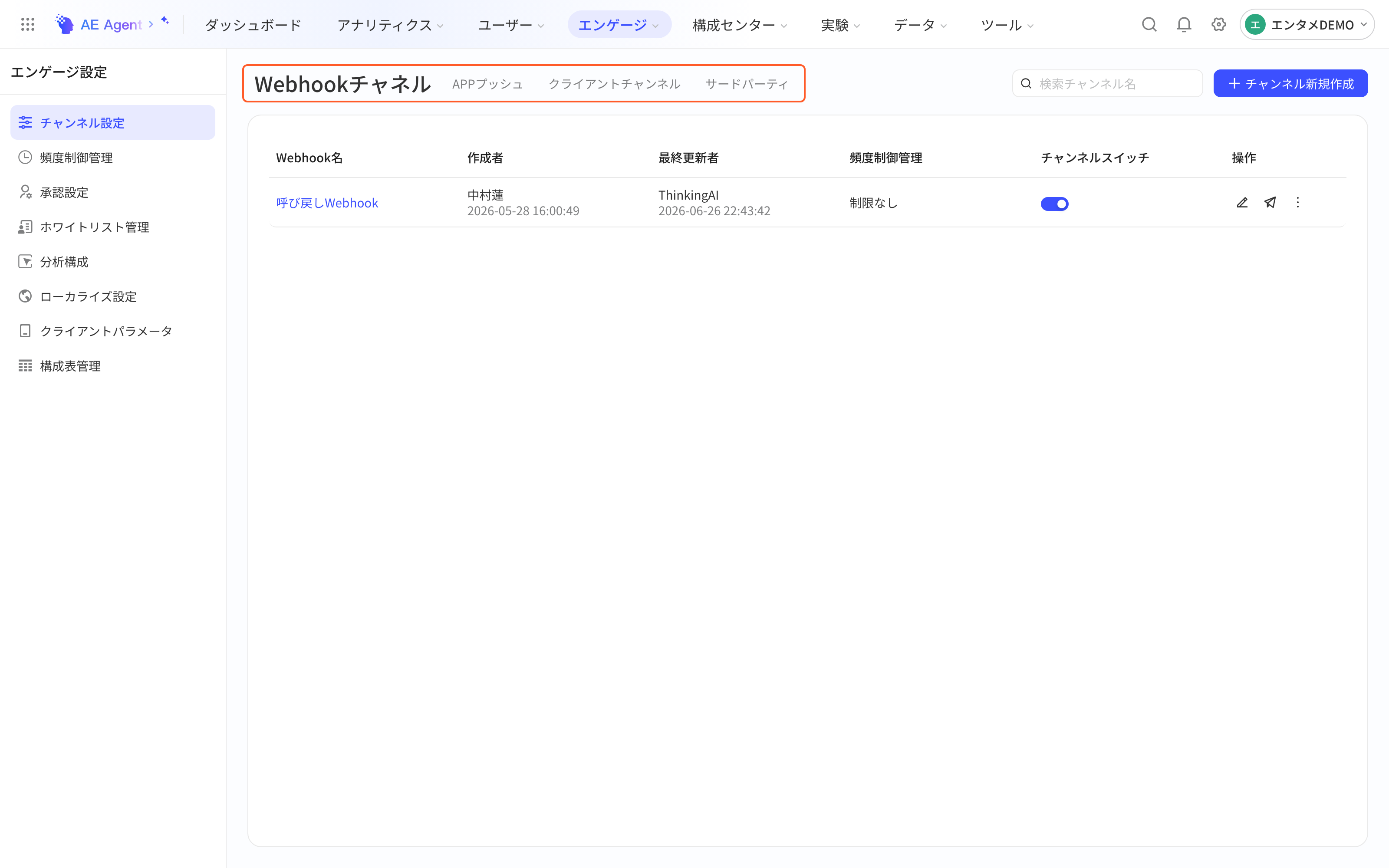Go to ダッシュボード in the top navigation
Image resolution: width=1389 pixels, height=868 pixels.
point(253,25)
